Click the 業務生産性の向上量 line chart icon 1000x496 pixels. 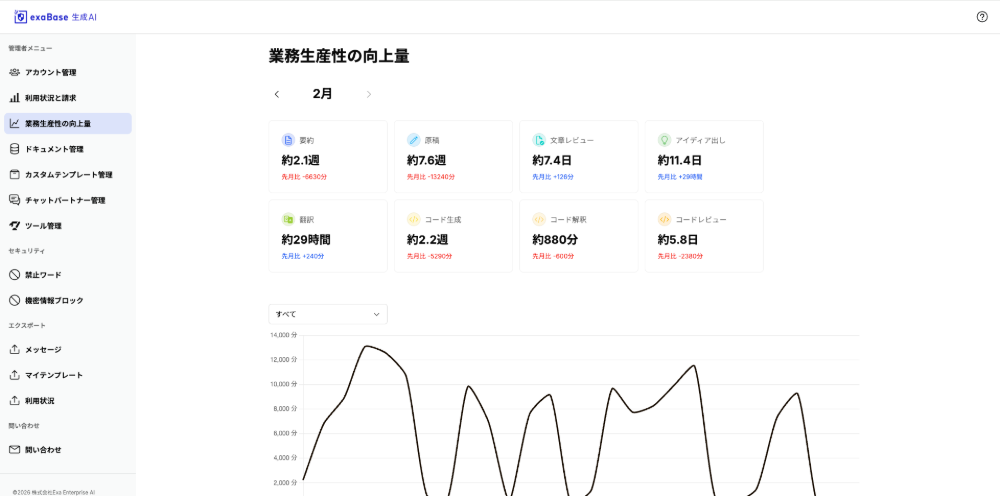[15, 124]
